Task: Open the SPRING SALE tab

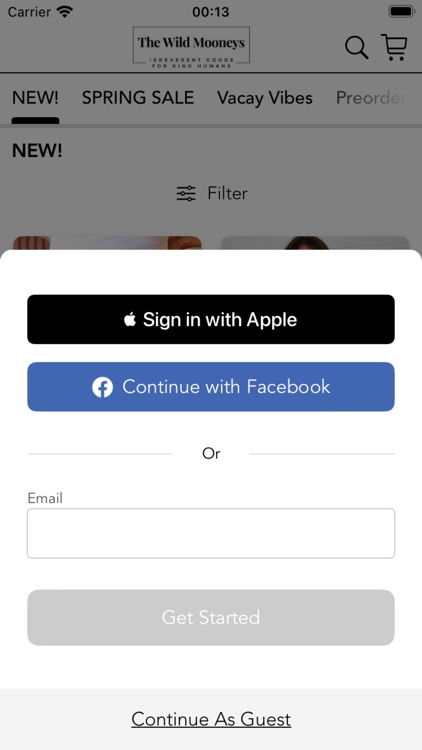Action: coord(138,98)
